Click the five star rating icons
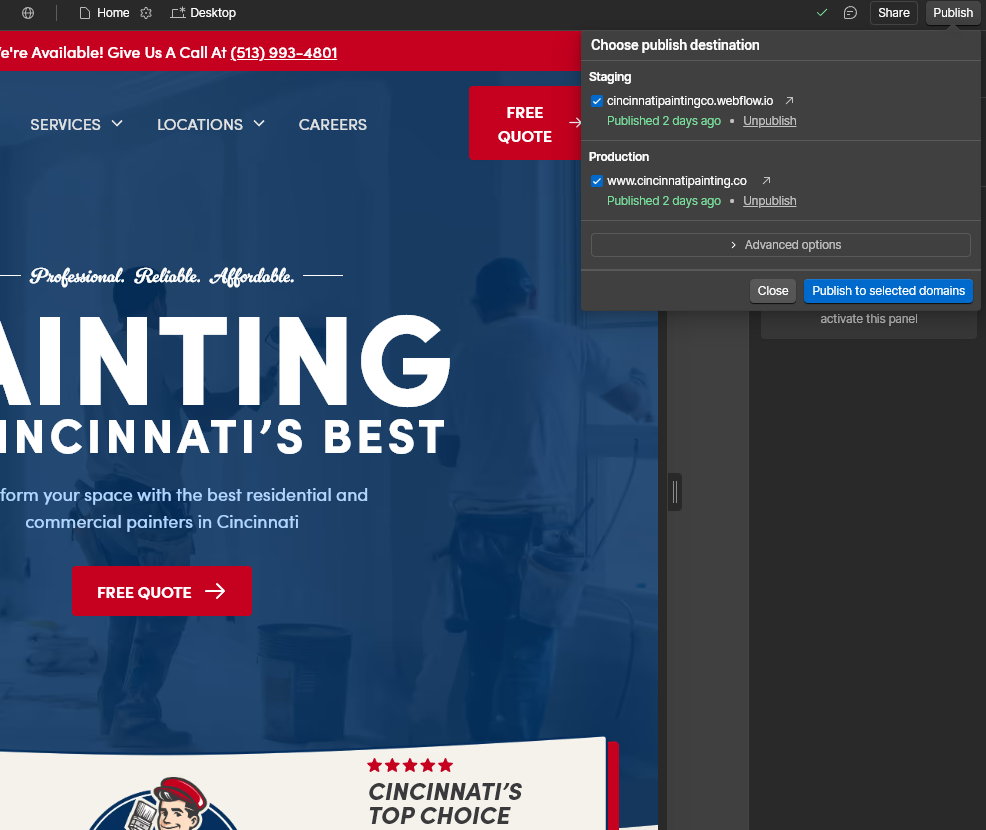Screen dimensions: 986x830 [x=410, y=765]
